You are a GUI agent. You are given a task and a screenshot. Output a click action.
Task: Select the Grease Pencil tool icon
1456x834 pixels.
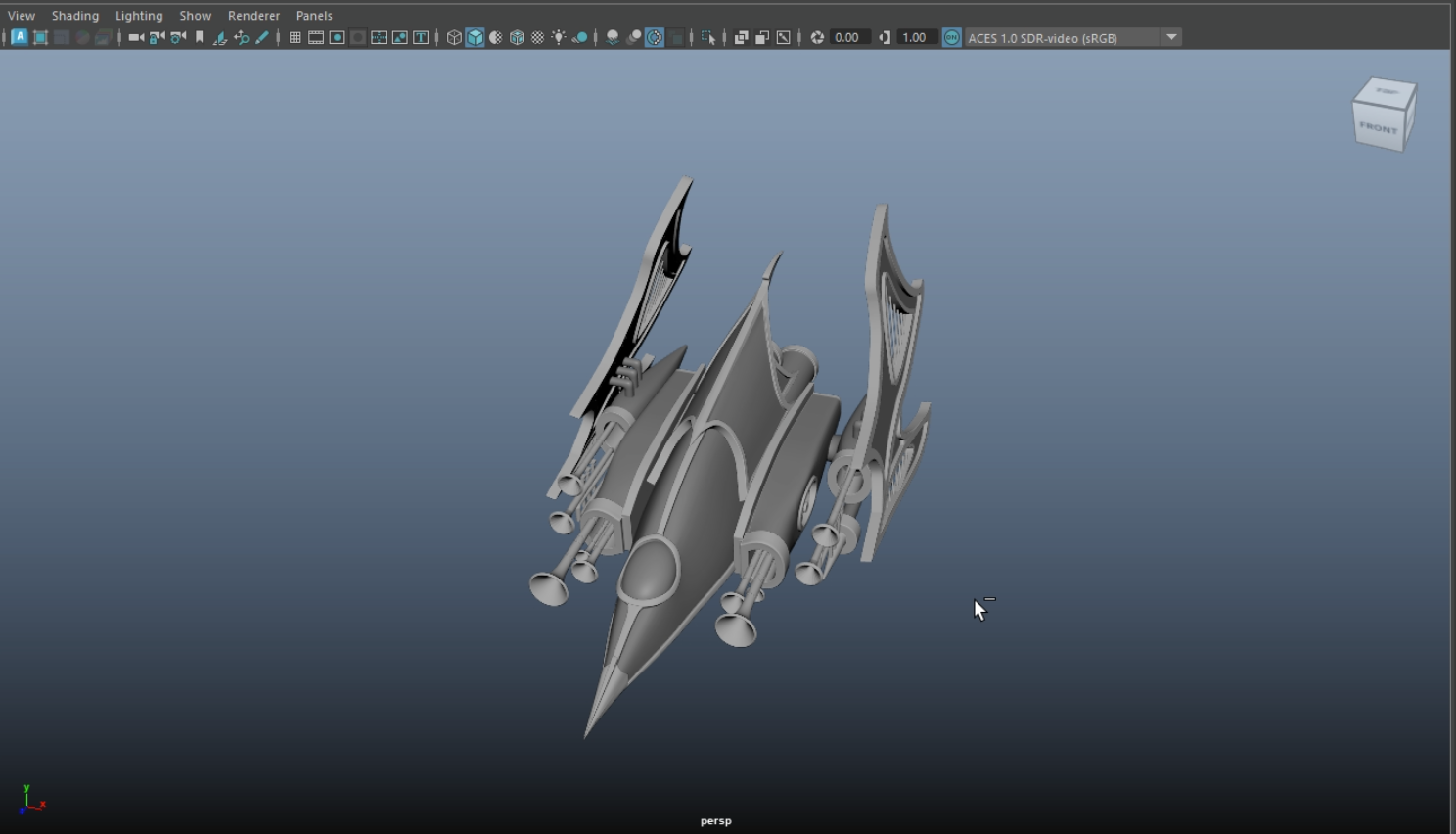pyautogui.click(x=262, y=37)
